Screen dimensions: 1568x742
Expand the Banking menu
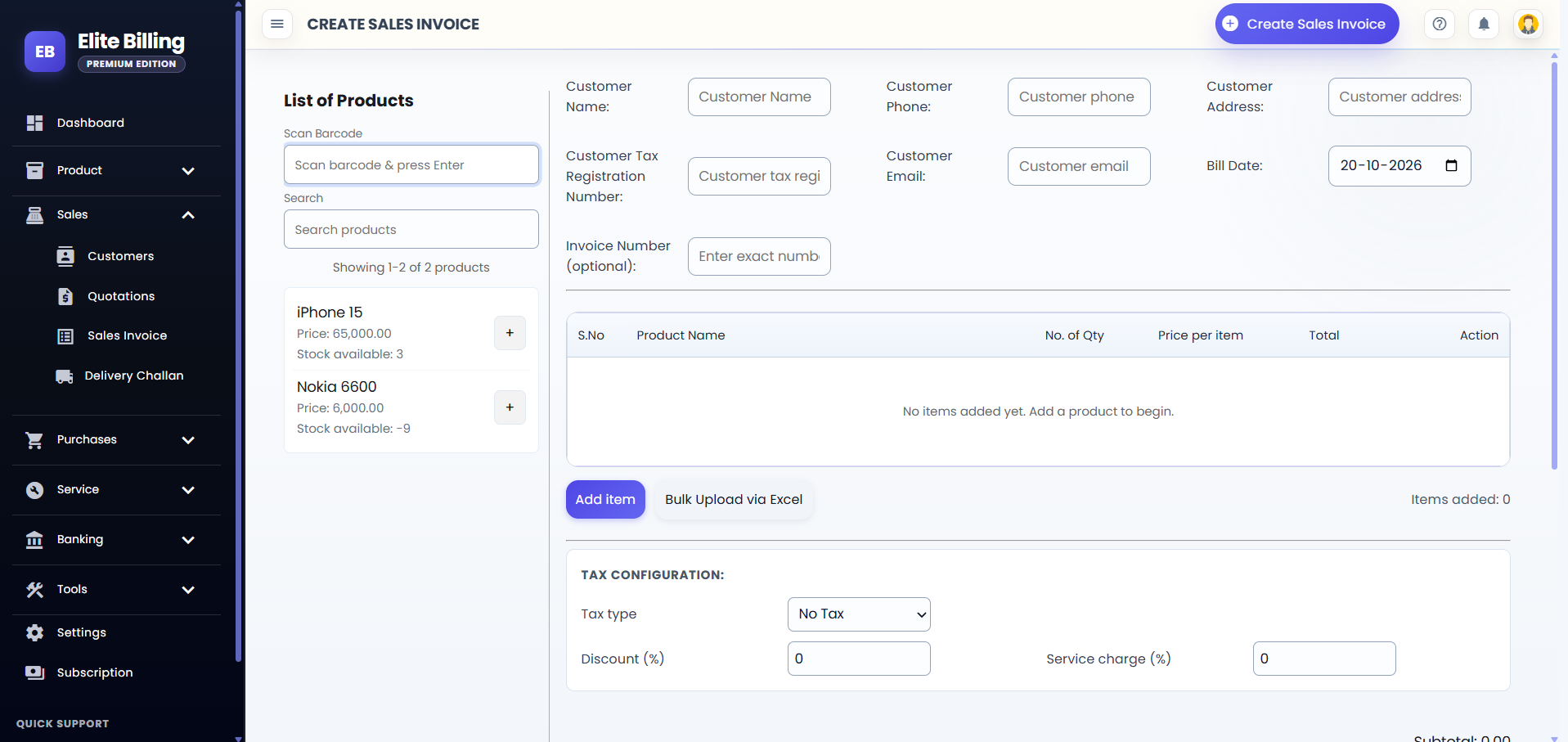point(116,539)
